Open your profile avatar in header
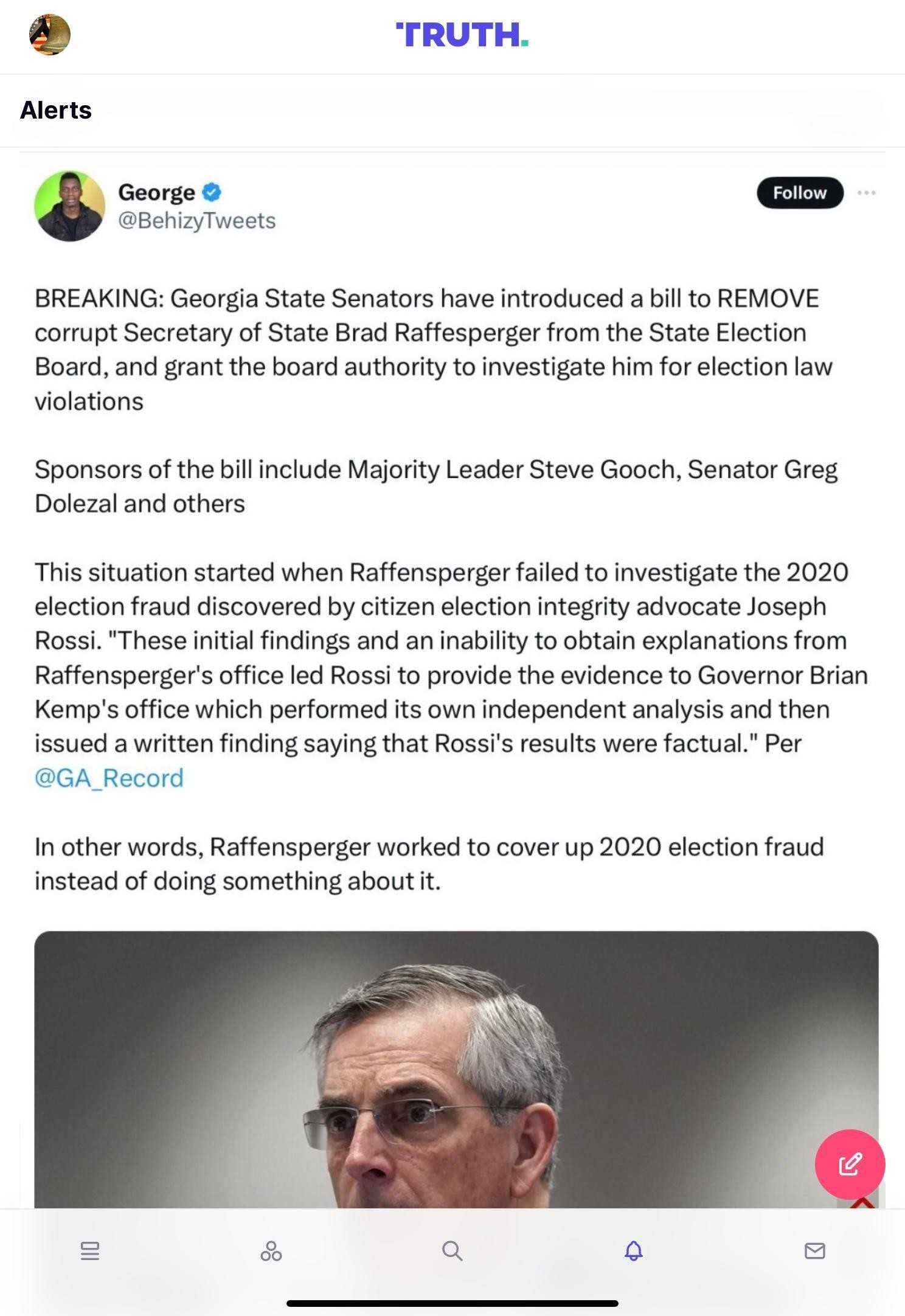 coord(50,35)
